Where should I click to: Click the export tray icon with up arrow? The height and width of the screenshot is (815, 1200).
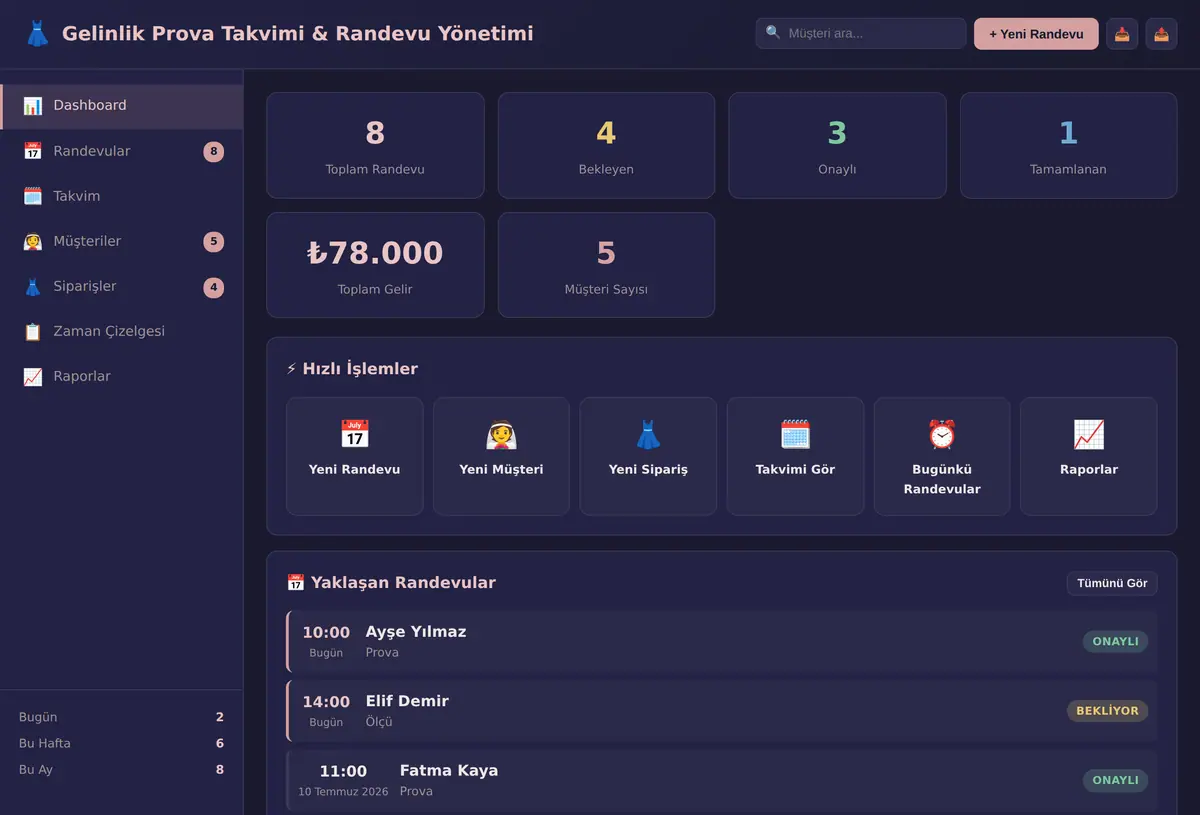(1161, 34)
